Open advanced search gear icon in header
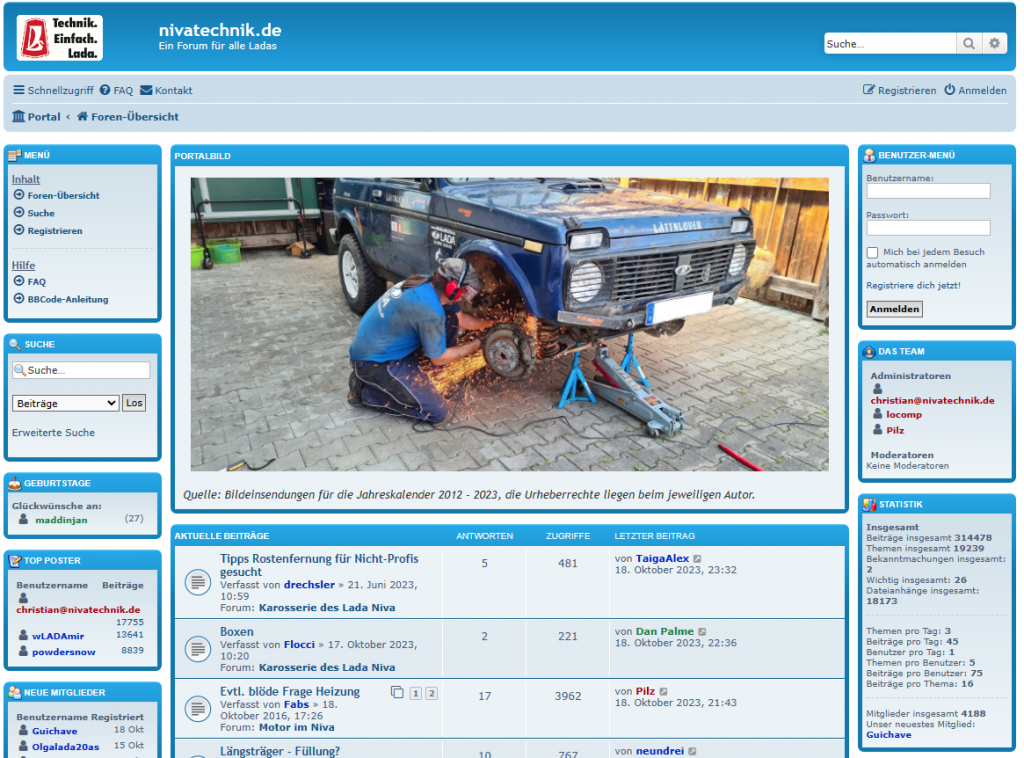1024x758 pixels. click(994, 44)
